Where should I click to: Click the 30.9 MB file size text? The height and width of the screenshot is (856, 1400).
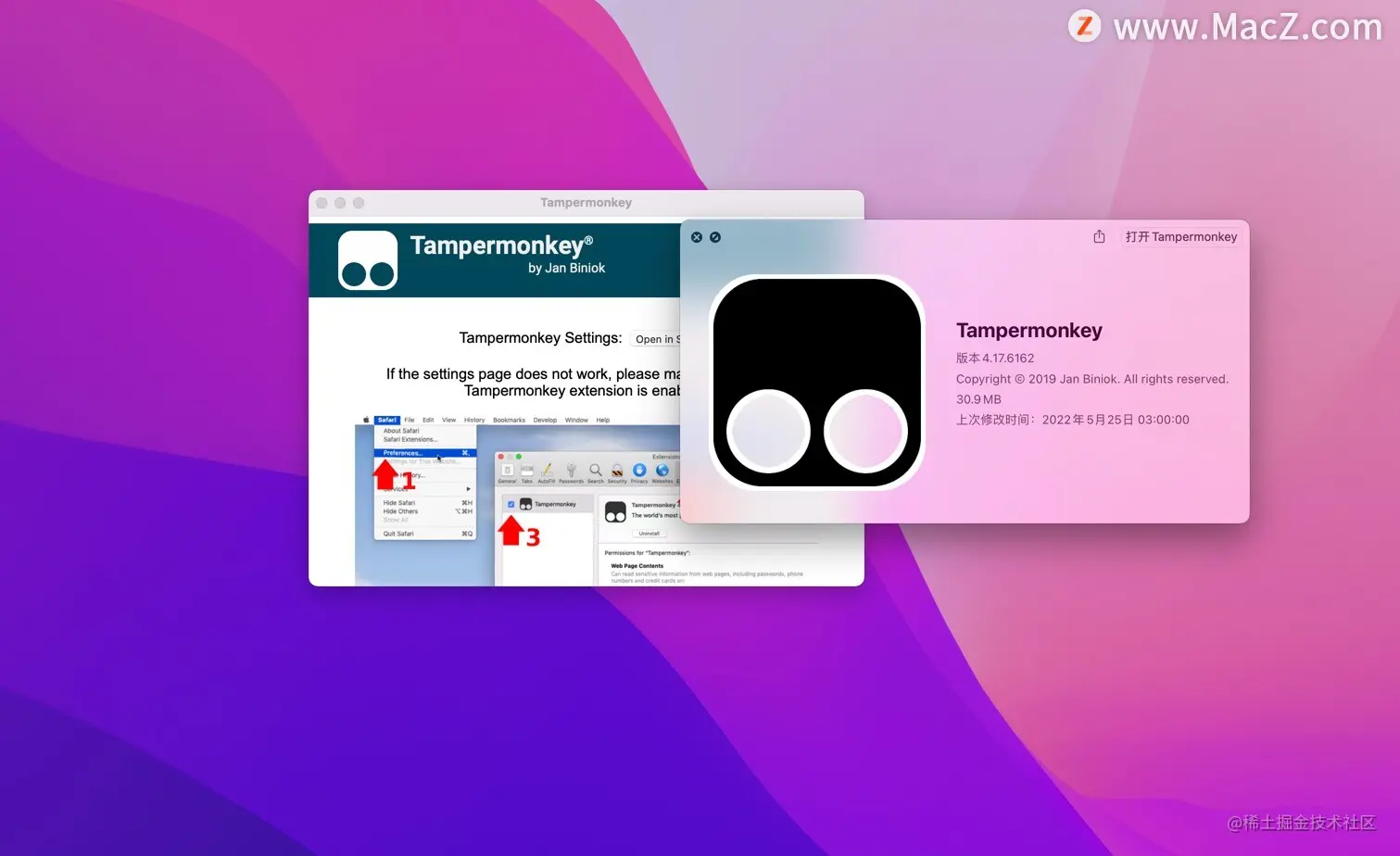[978, 399]
